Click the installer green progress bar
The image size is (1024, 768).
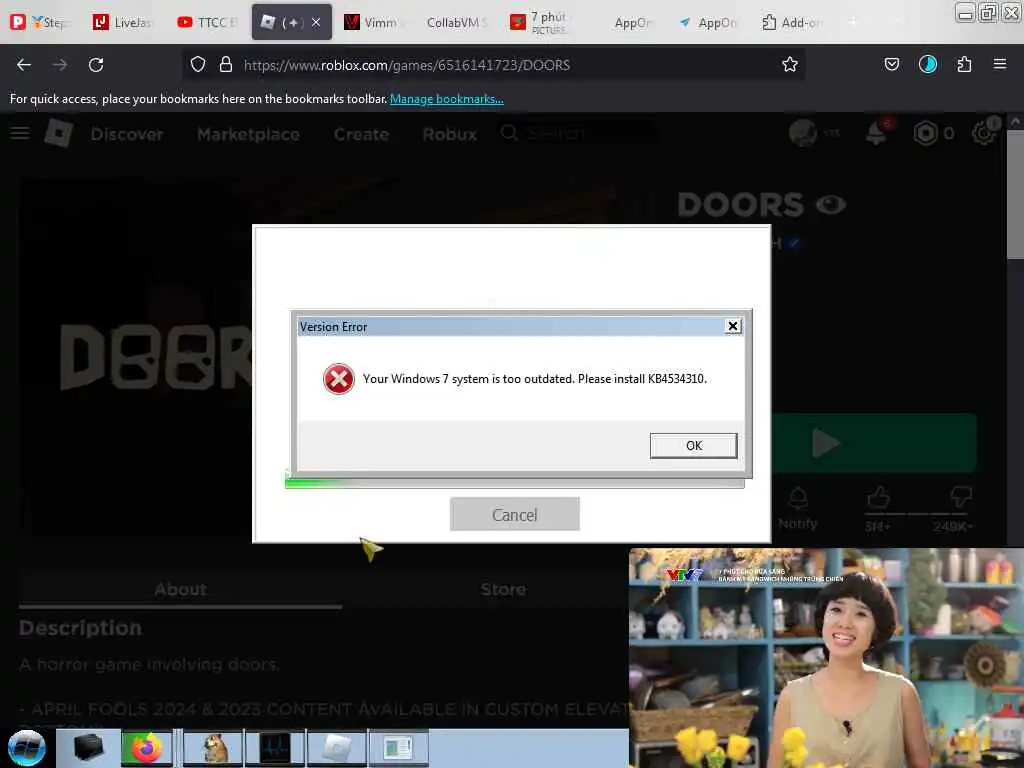515,483
